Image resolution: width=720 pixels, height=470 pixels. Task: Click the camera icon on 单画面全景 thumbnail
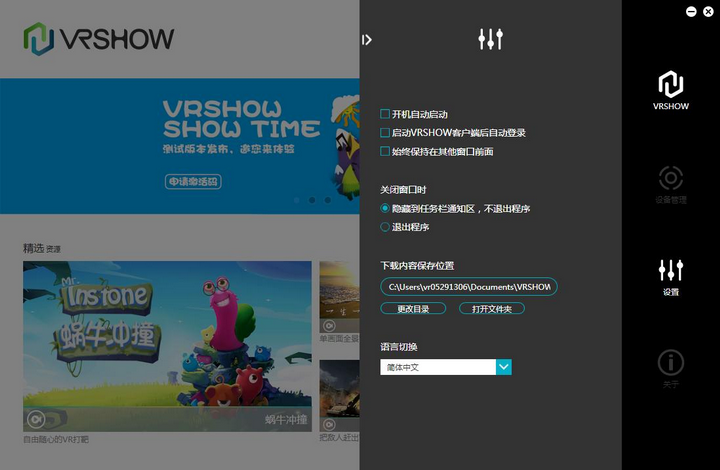coord(329,325)
